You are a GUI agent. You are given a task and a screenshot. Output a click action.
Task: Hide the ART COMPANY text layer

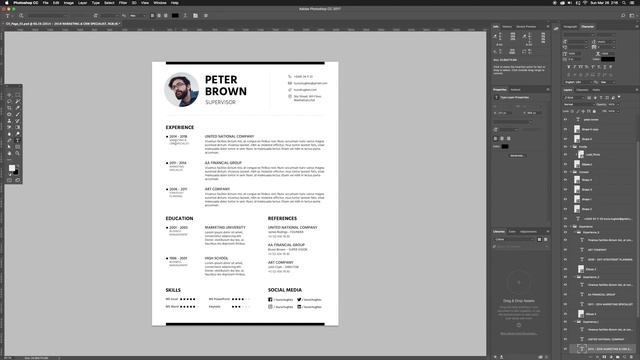pyautogui.click(x=565, y=250)
